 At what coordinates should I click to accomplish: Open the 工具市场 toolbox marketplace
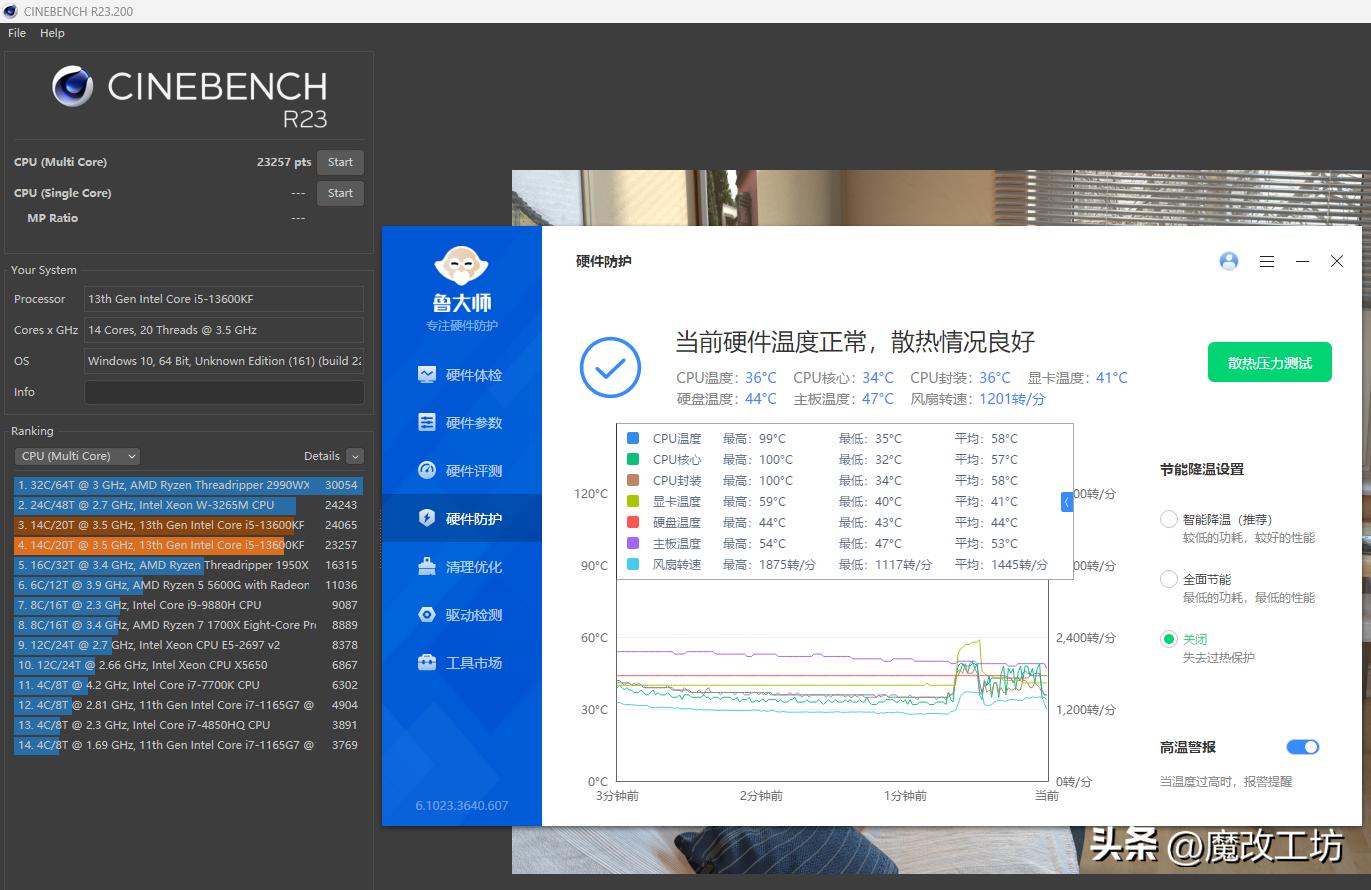tap(461, 662)
